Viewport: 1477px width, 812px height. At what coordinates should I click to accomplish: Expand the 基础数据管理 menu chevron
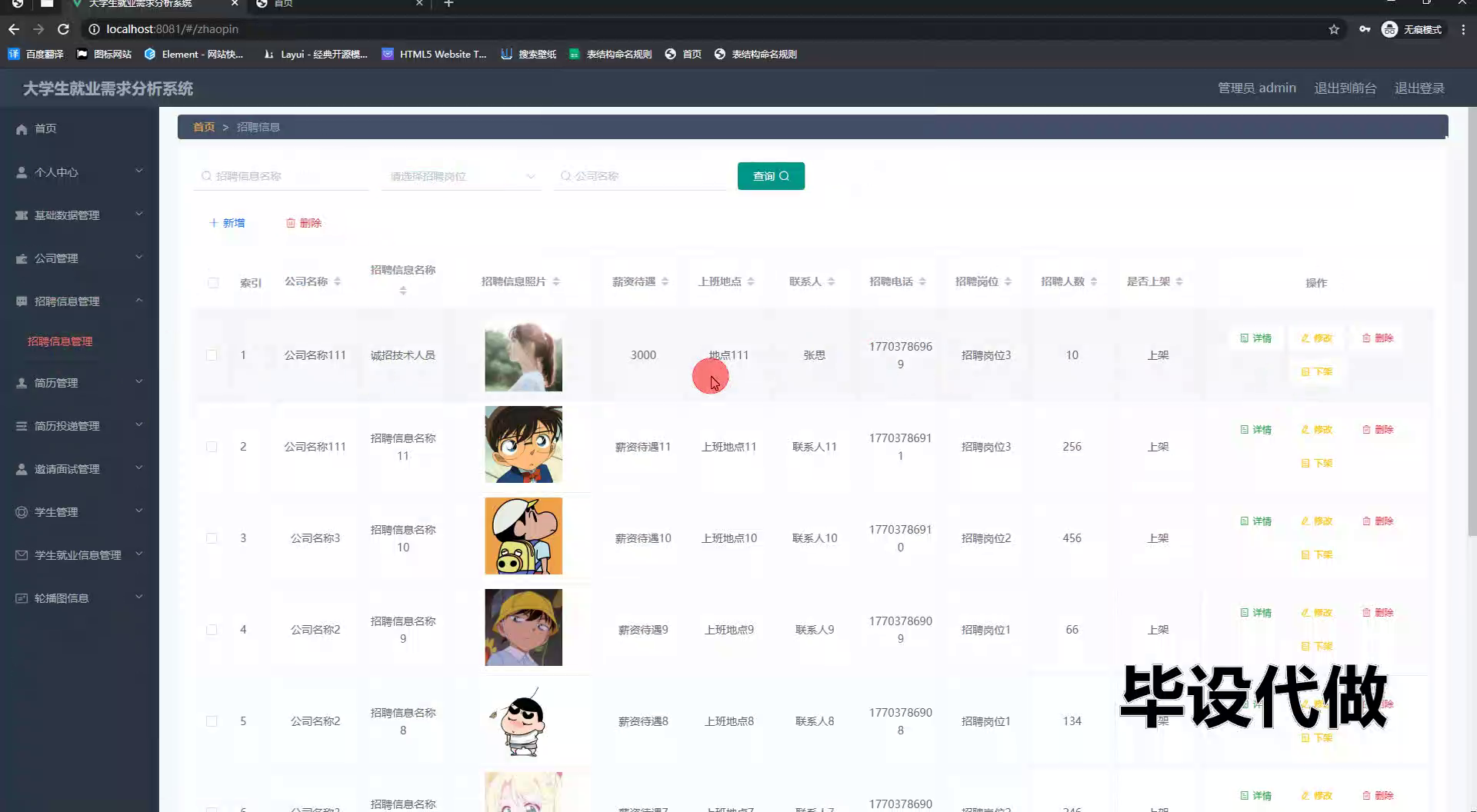[x=139, y=215]
